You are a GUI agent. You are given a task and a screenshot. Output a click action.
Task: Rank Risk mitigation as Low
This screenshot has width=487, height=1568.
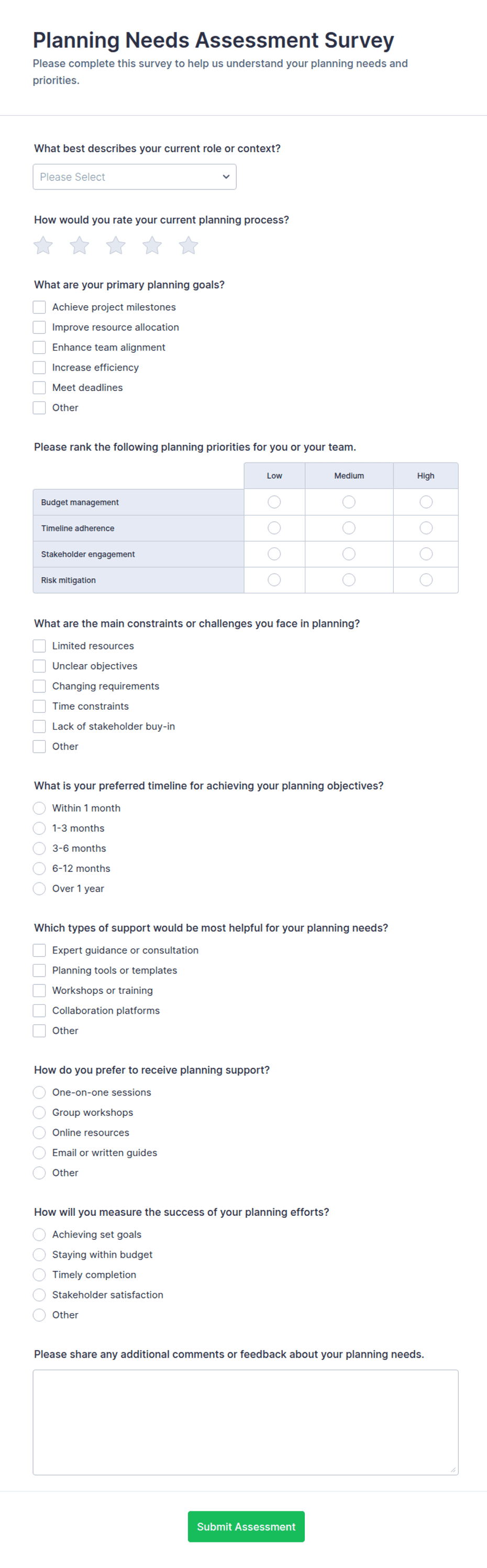274,579
